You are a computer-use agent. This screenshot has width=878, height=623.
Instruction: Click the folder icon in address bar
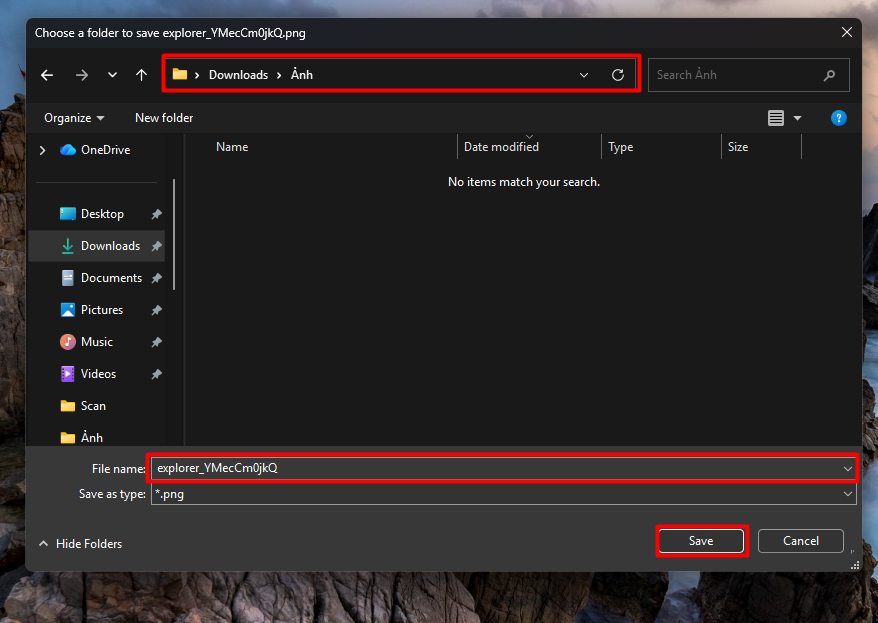180,74
